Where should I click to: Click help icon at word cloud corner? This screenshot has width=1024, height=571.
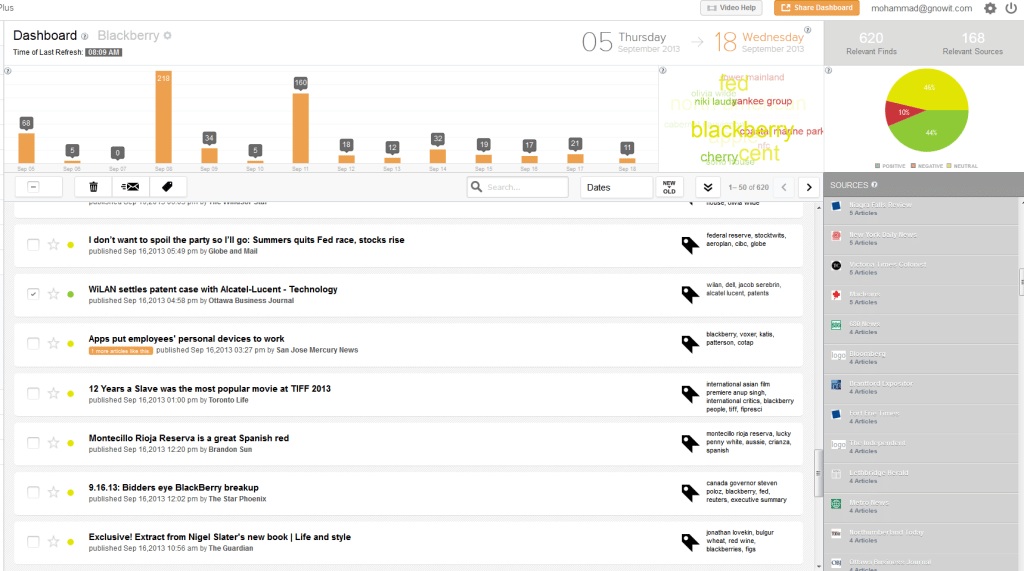tap(663, 71)
